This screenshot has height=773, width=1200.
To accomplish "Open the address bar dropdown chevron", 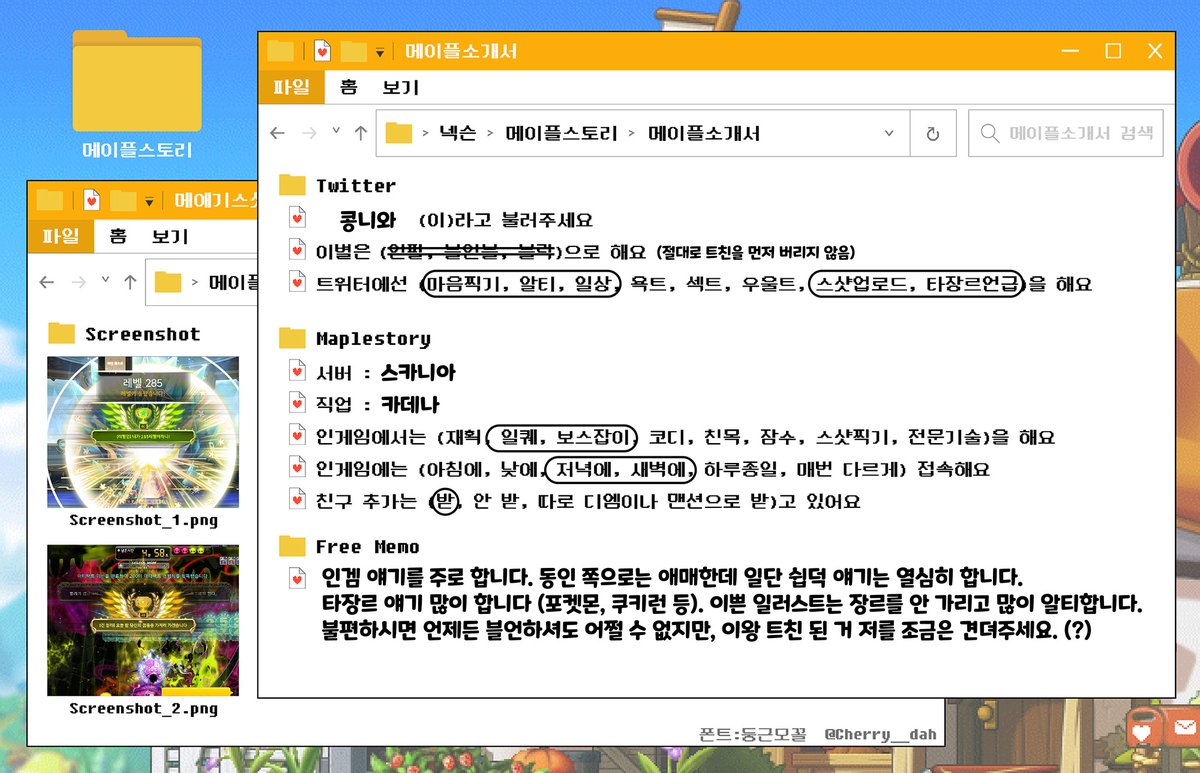I will 887,132.
